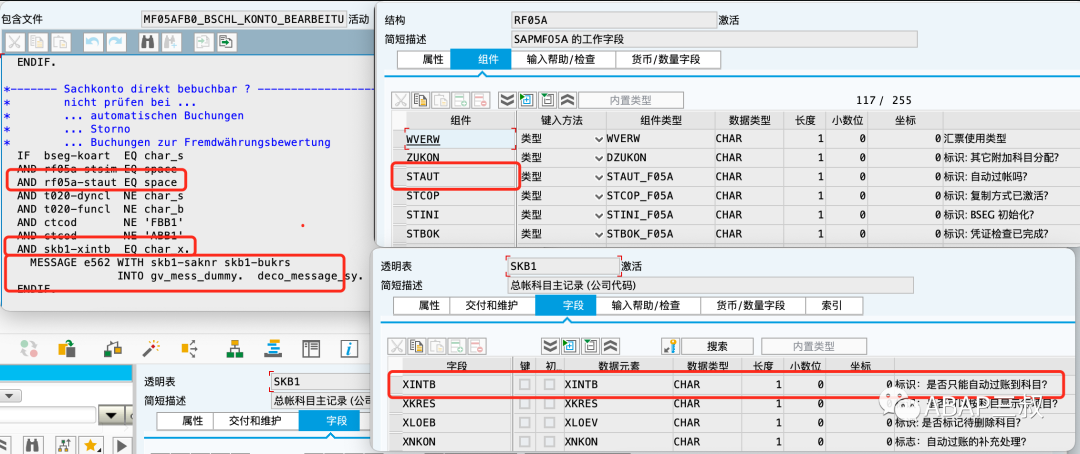Expand all icon in SKB1 fields toolbar
The width and height of the screenshot is (1080, 454).
click(x=550, y=346)
